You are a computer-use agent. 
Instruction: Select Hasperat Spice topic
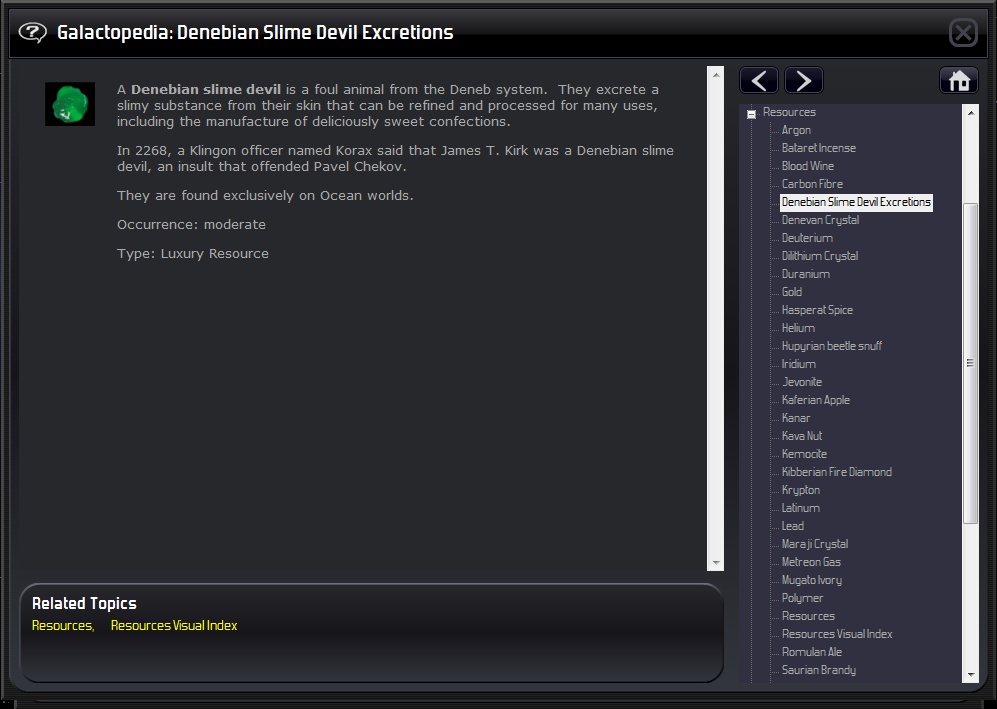click(817, 310)
